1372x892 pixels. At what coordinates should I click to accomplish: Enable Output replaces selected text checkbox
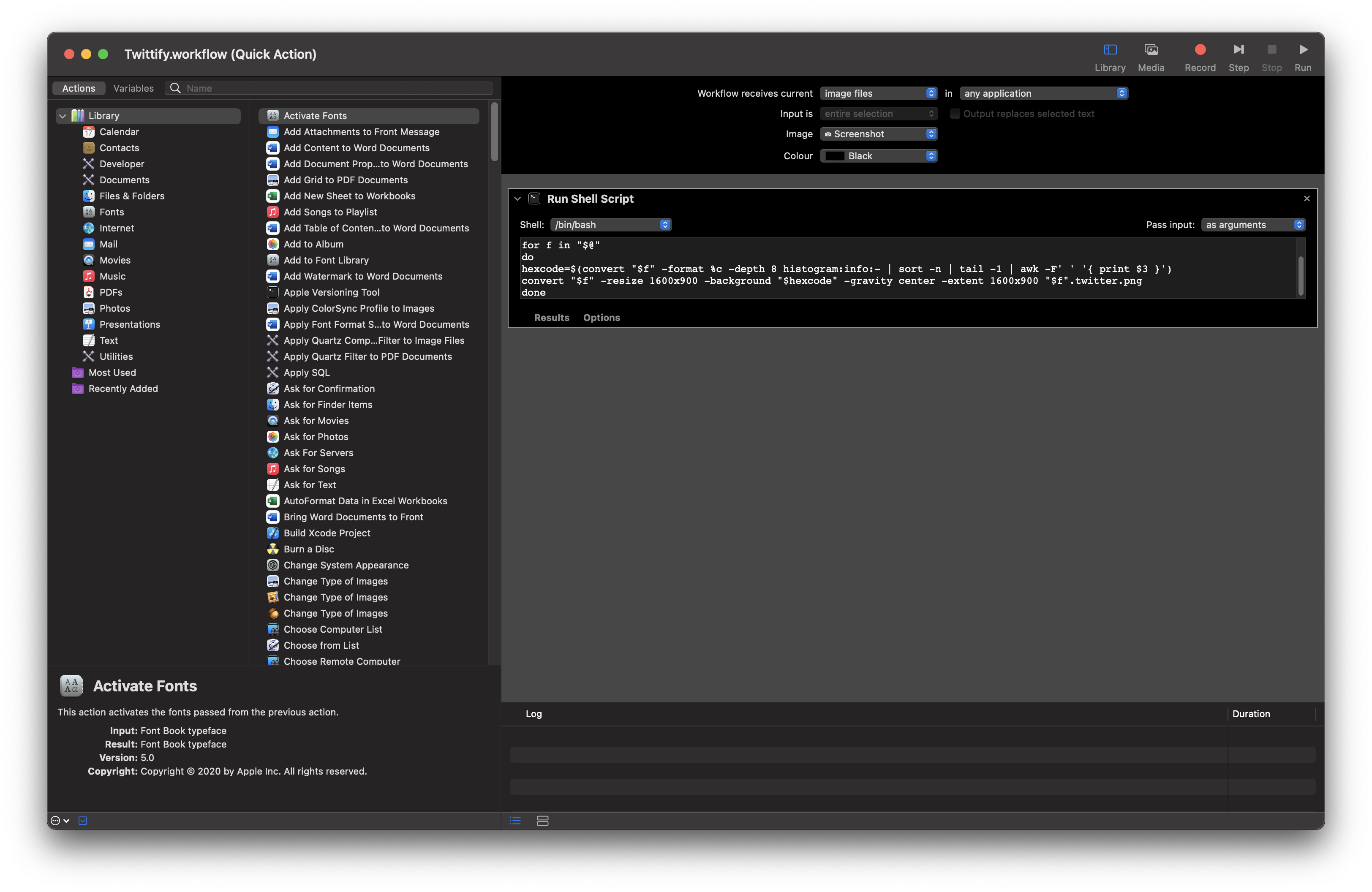tap(955, 114)
